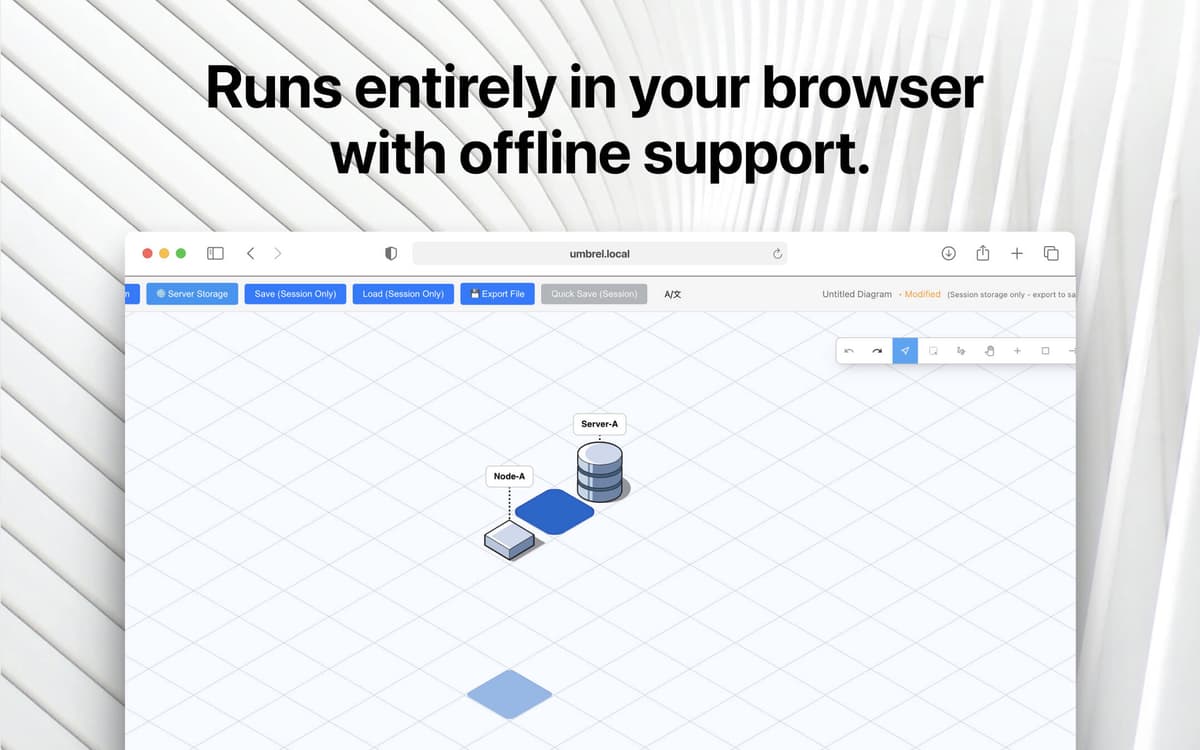Click the Server Storage button
The image size is (1200, 750).
point(191,293)
